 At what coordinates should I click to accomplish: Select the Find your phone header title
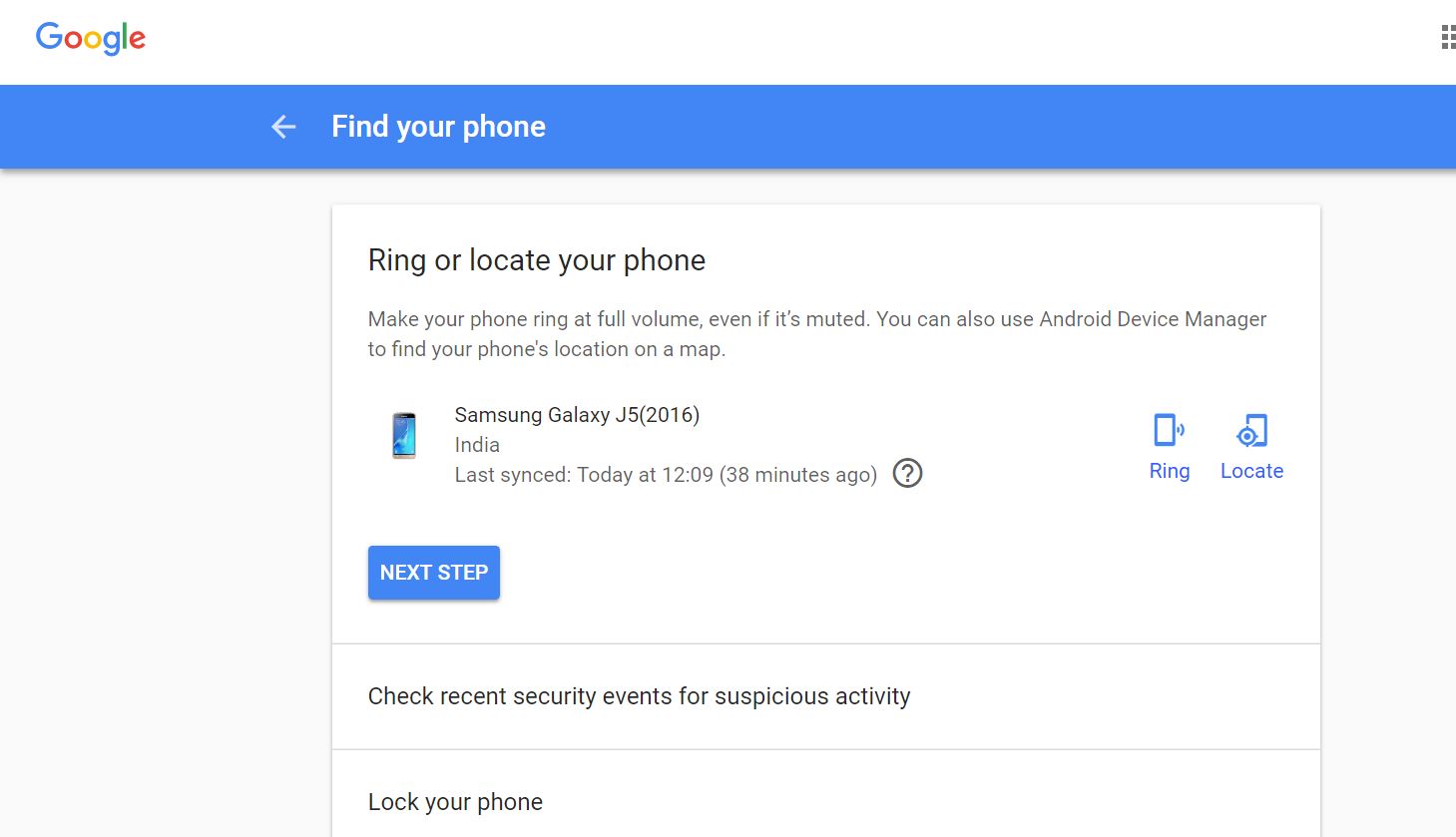point(437,126)
